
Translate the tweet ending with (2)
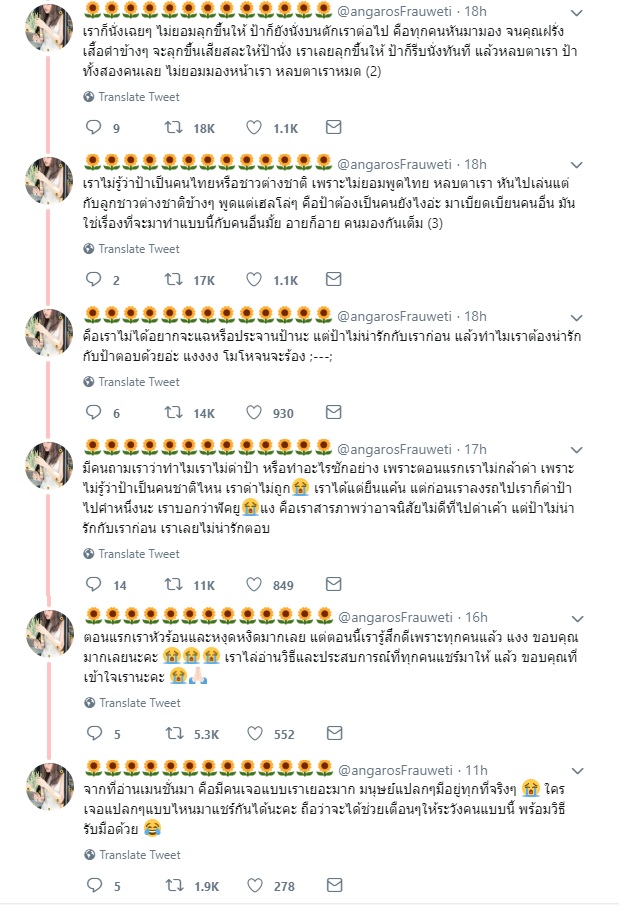(132, 97)
